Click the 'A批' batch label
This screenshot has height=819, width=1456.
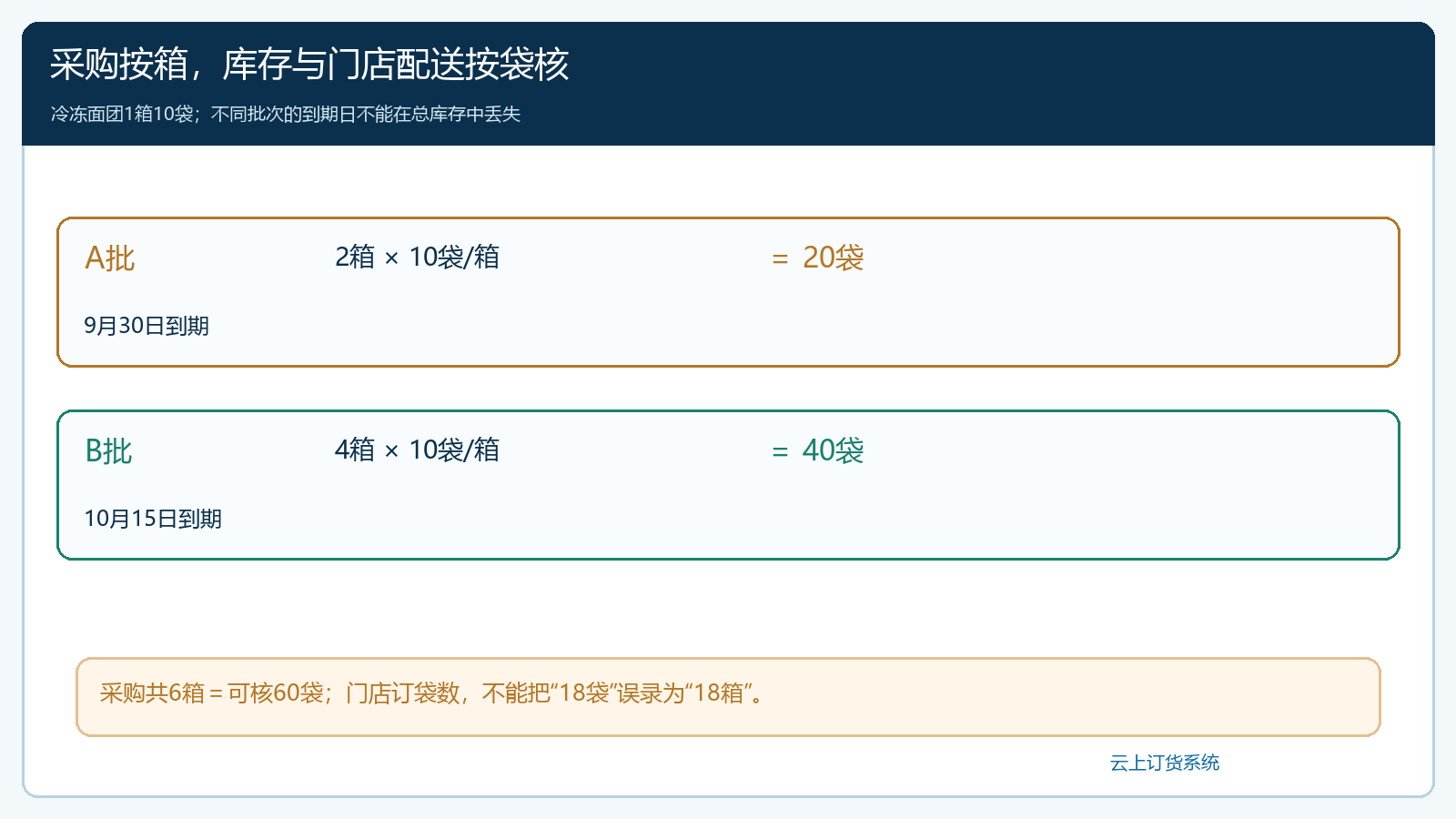[x=109, y=258]
